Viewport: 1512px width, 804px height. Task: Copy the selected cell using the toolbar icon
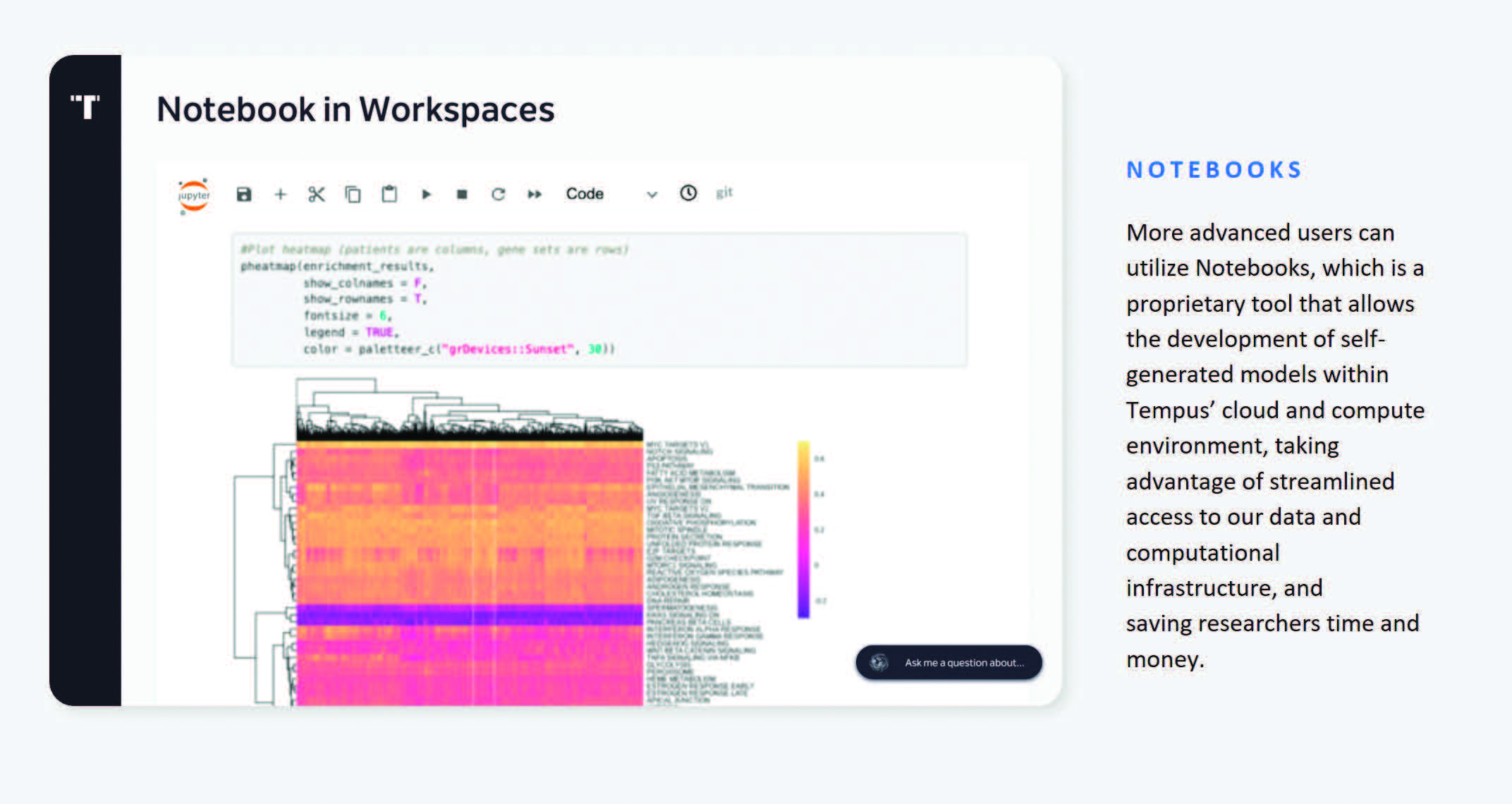click(x=353, y=195)
